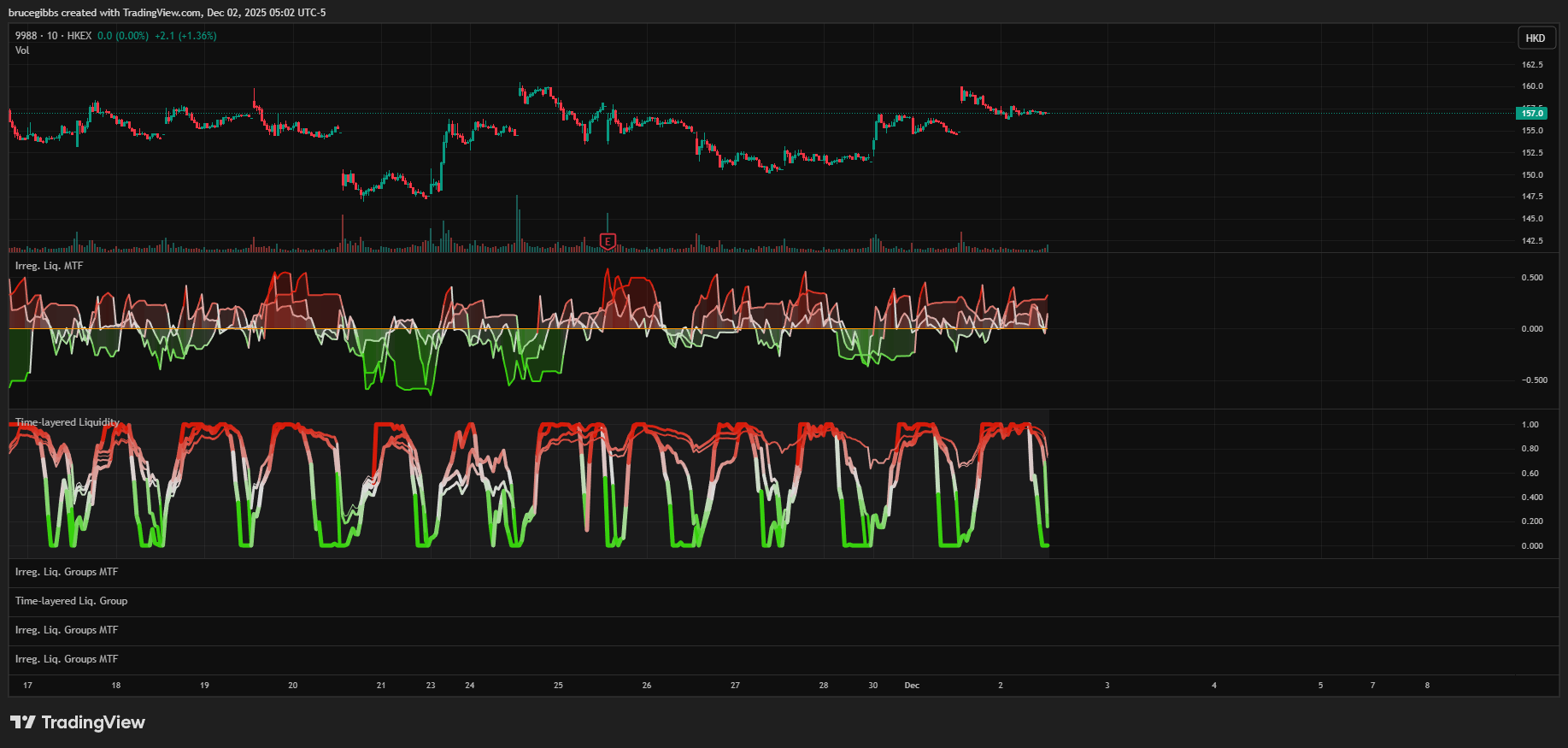1568x748 pixels.
Task: Expand the Time-layered Liq. Group pane
Action: click(71, 601)
